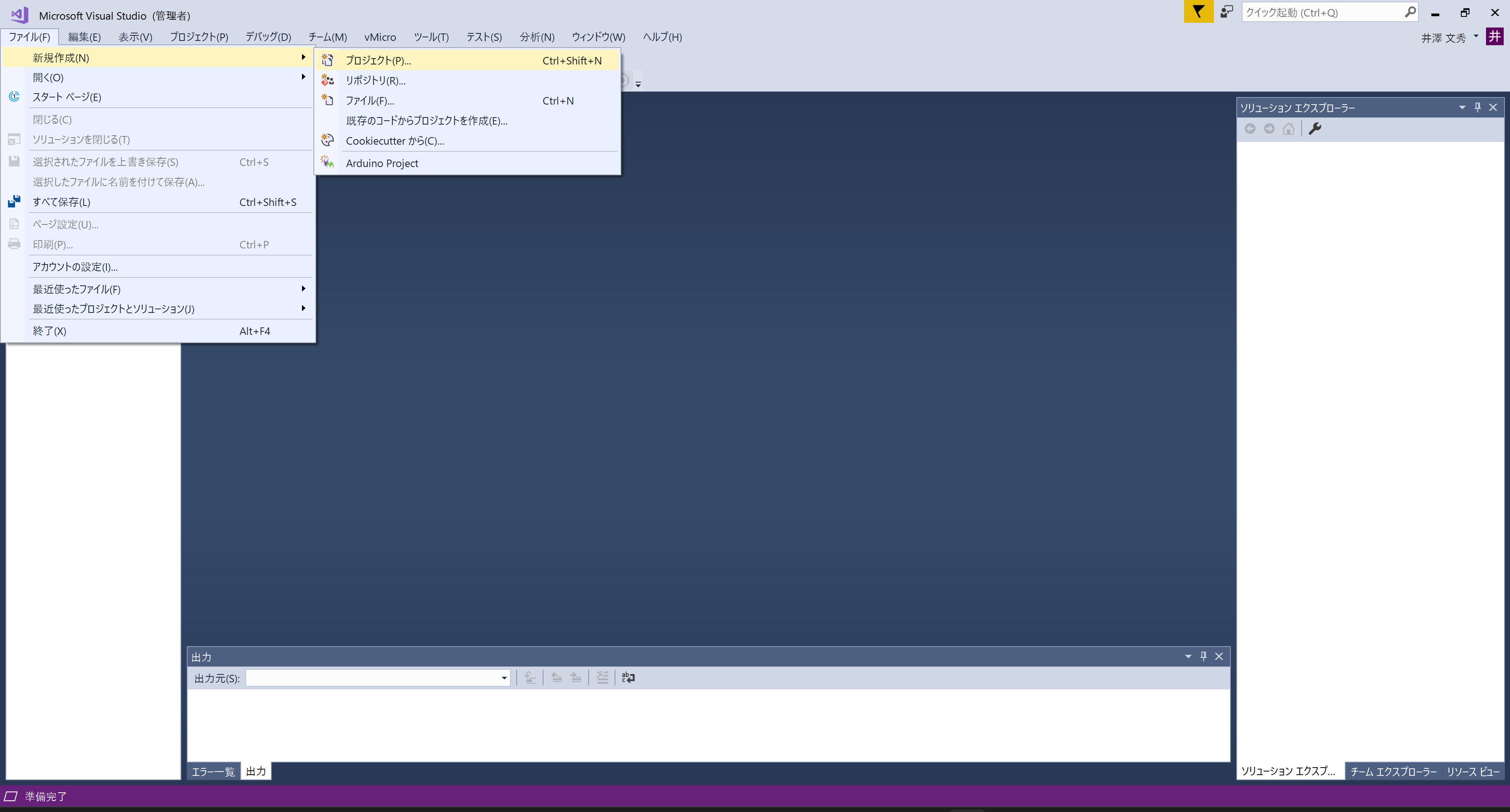Click the find message in code icon in Output
The height and width of the screenshot is (812, 1510).
point(530,677)
